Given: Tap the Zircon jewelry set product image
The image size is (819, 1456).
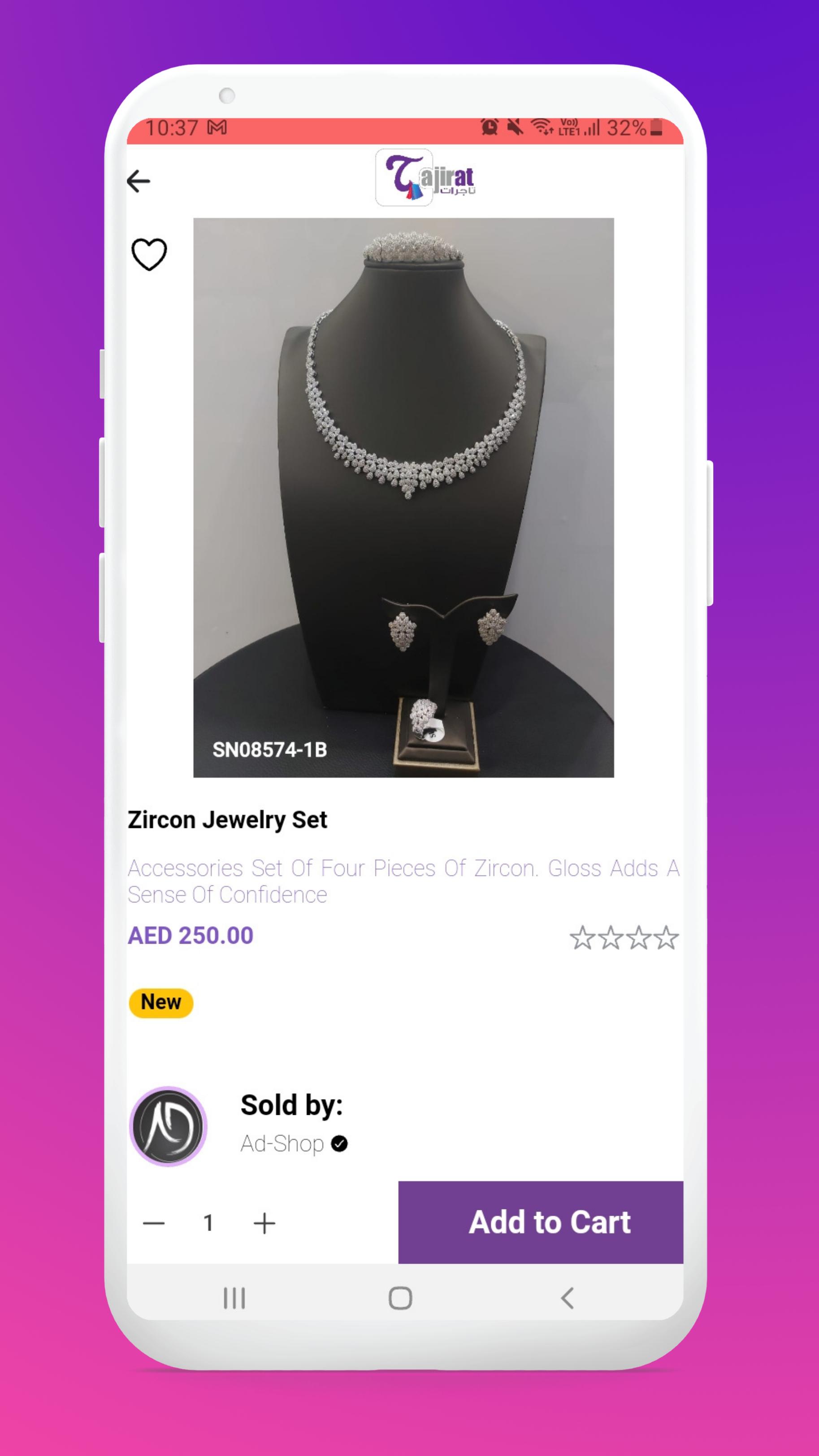Looking at the screenshot, I should coord(403,498).
